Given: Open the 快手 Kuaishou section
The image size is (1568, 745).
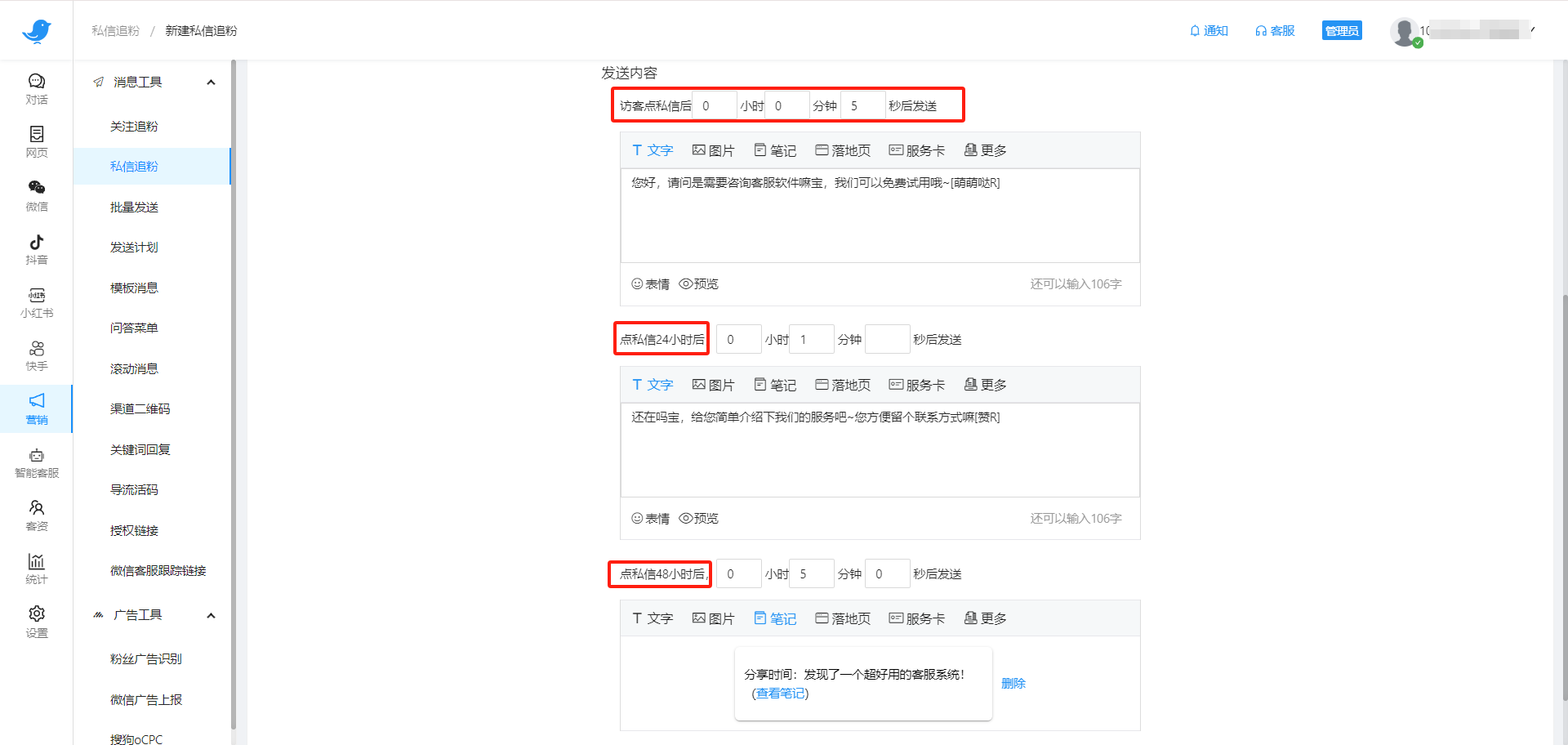Looking at the screenshot, I should click(36, 355).
